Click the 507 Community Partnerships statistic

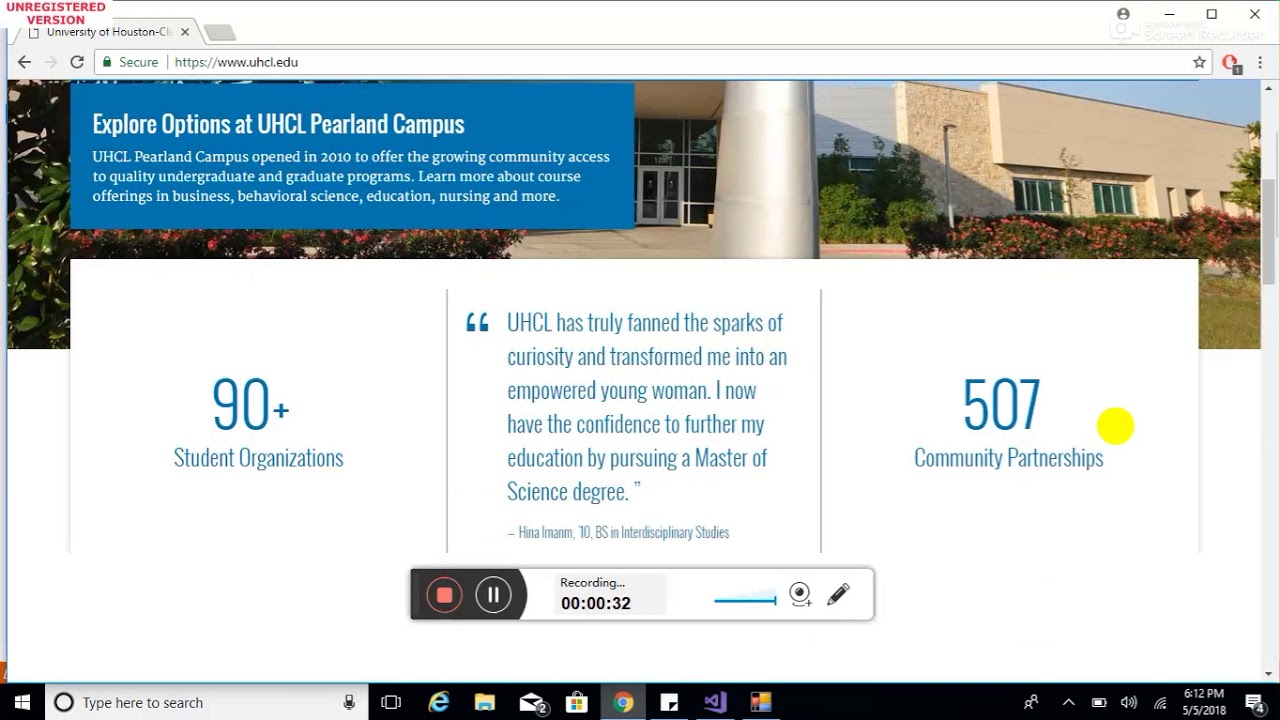coord(1008,422)
